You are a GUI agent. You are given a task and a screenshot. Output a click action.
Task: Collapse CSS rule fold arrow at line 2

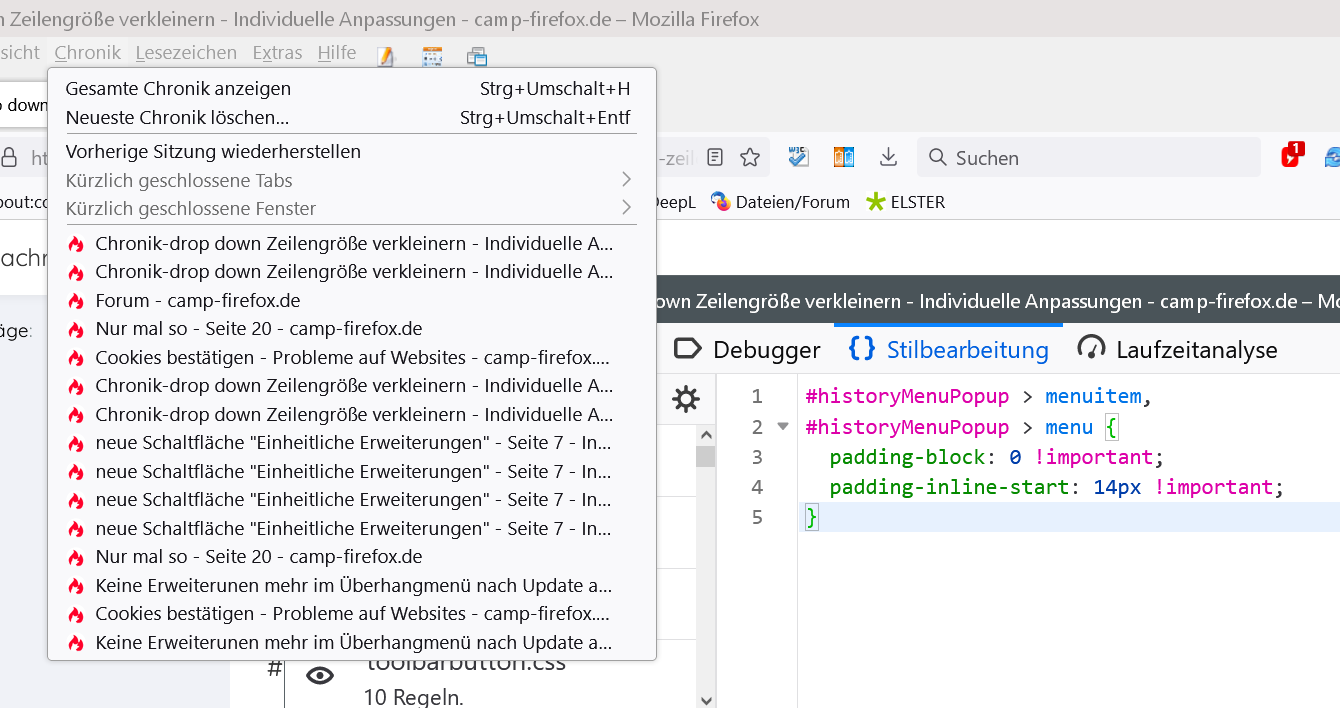click(783, 427)
